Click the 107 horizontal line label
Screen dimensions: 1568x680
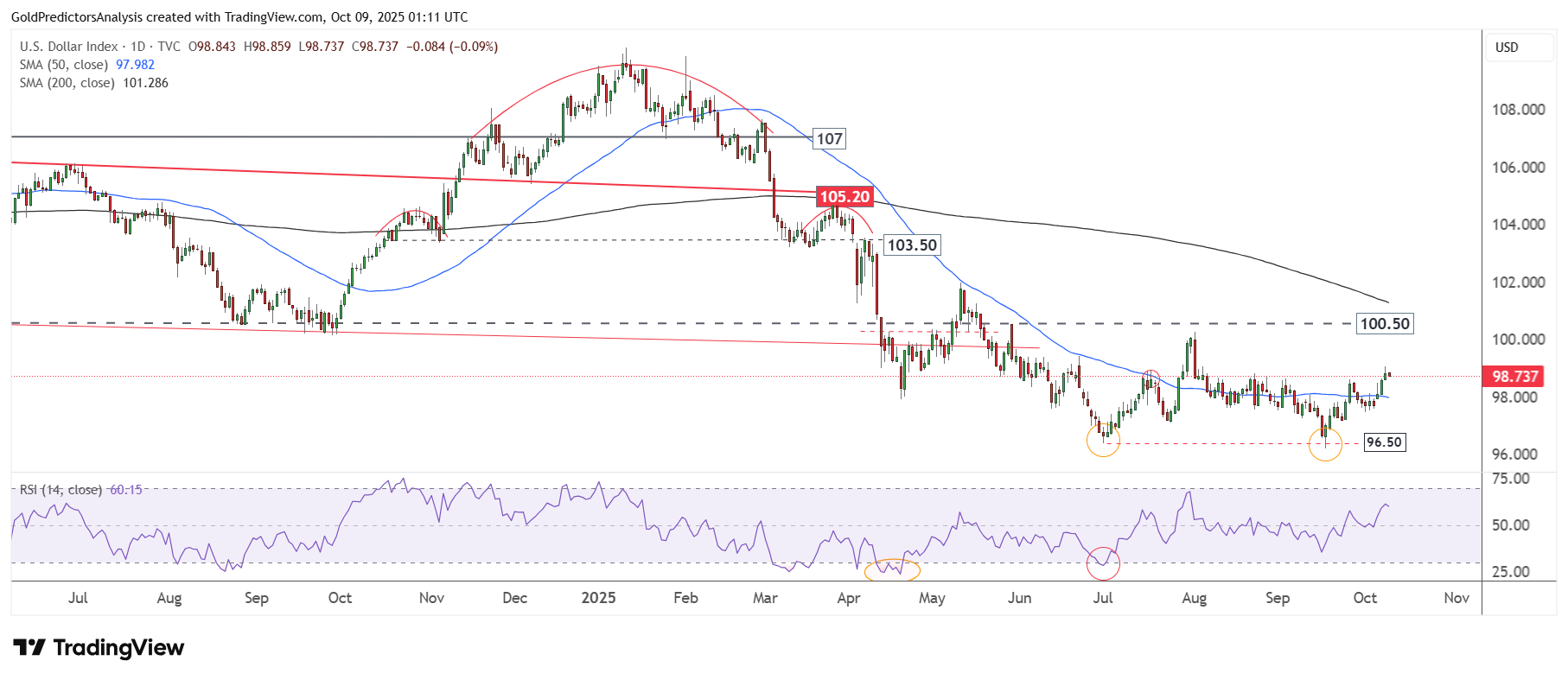(829, 139)
